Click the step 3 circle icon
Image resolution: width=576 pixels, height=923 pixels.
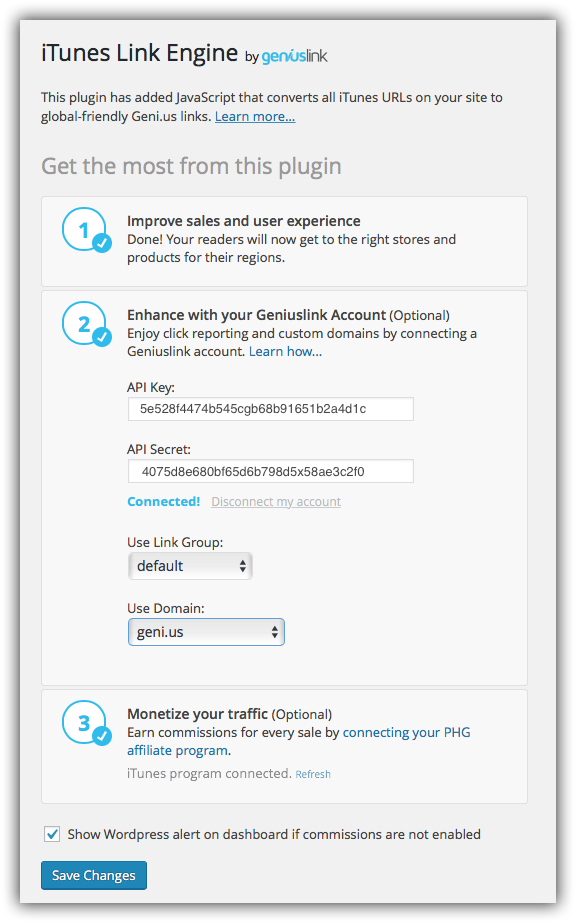86,723
